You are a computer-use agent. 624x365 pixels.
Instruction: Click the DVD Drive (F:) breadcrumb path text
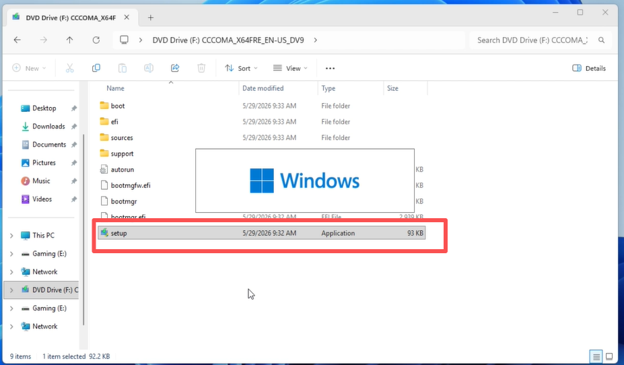coord(228,40)
